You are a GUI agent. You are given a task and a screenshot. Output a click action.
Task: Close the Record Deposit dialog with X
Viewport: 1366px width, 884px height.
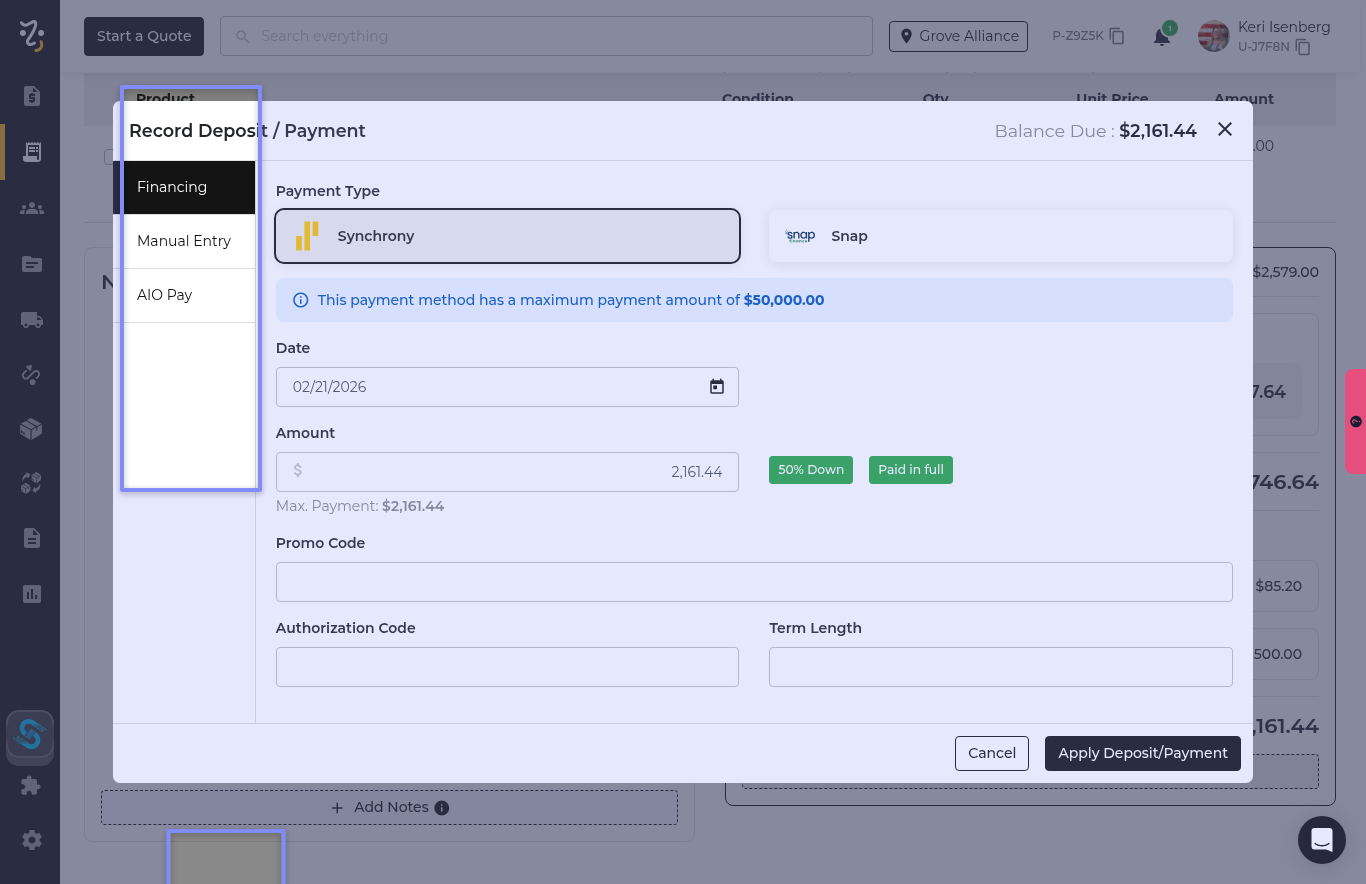point(1225,130)
